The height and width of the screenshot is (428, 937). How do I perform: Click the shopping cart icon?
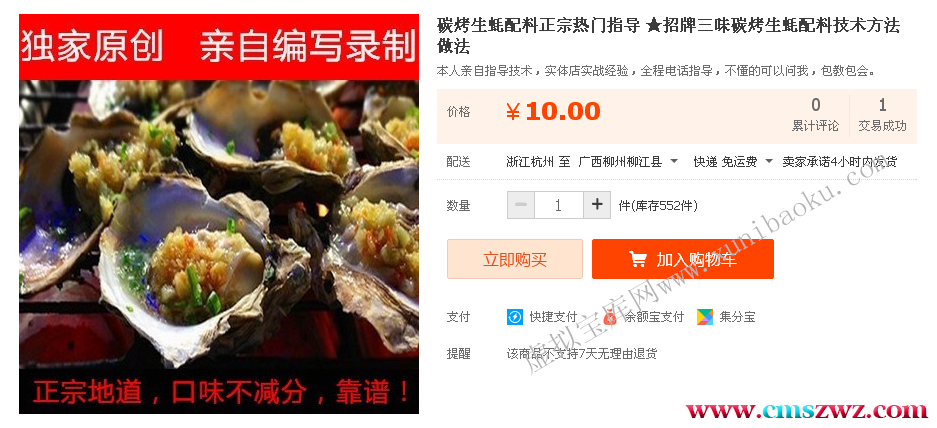(x=638, y=259)
